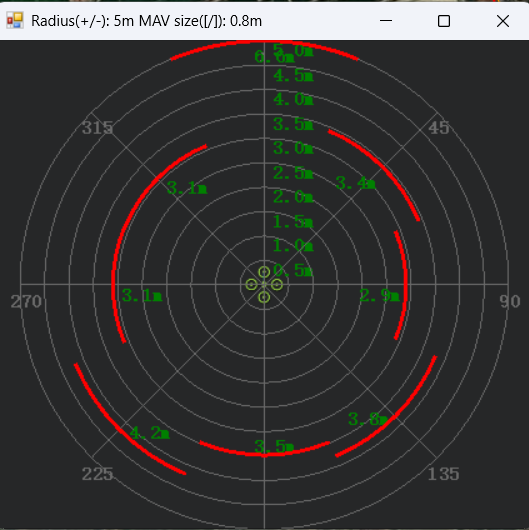
Task: Click the "270" bearing label
Action: tap(26, 302)
